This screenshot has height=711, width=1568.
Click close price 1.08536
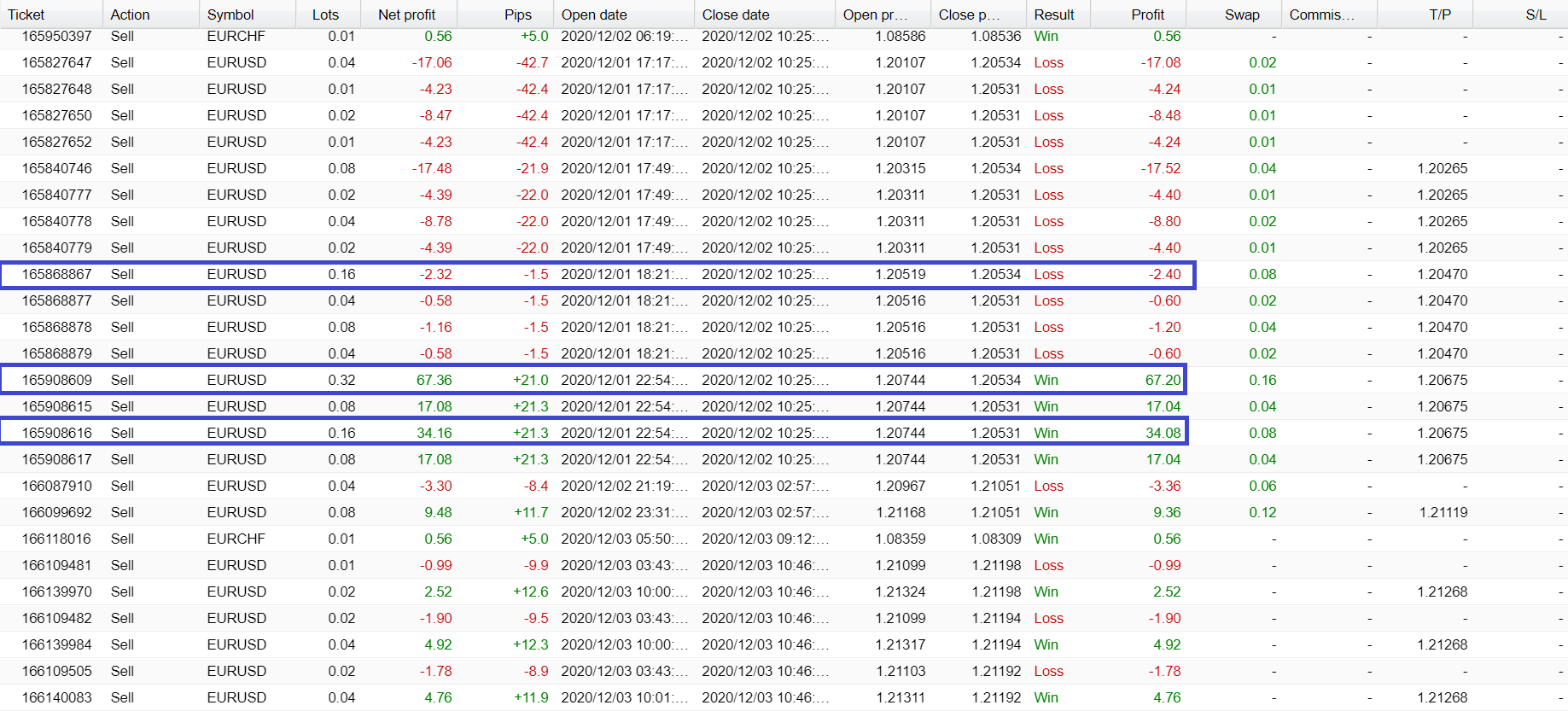(x=996, y=36)
